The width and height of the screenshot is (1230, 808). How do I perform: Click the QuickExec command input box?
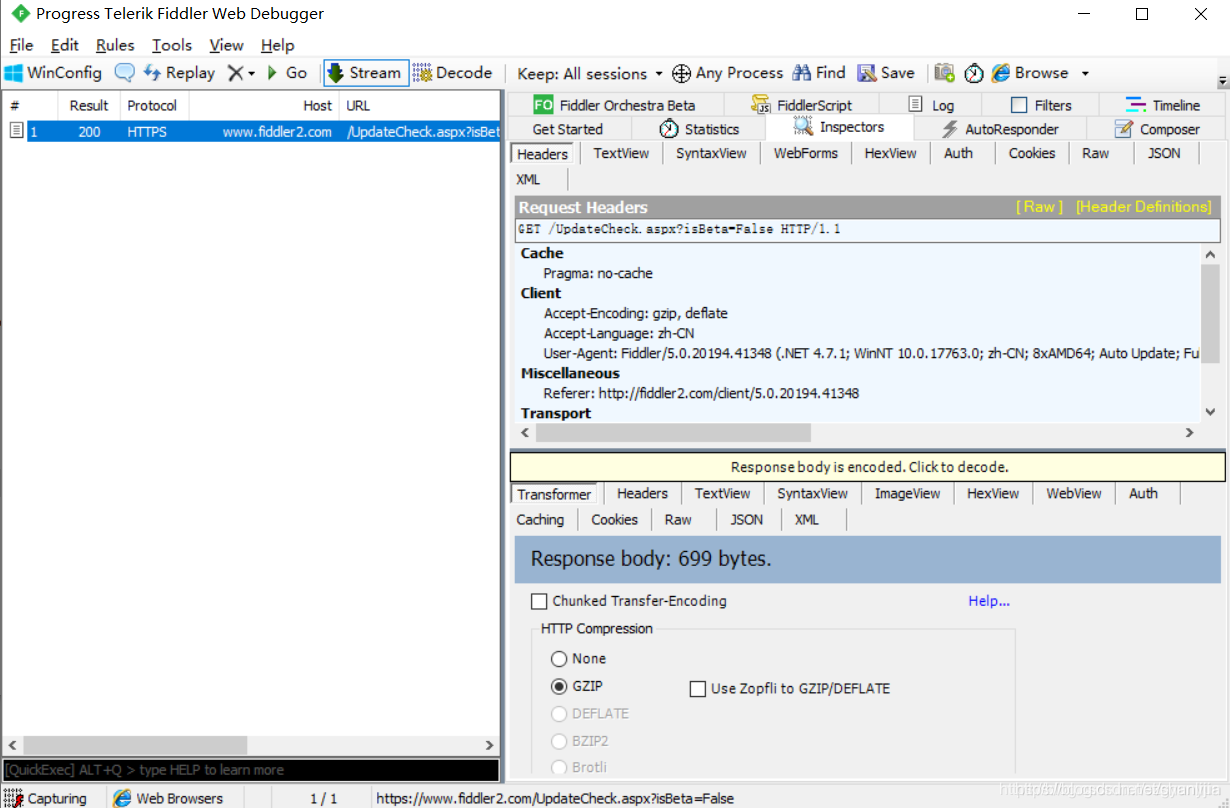[250, 770]
